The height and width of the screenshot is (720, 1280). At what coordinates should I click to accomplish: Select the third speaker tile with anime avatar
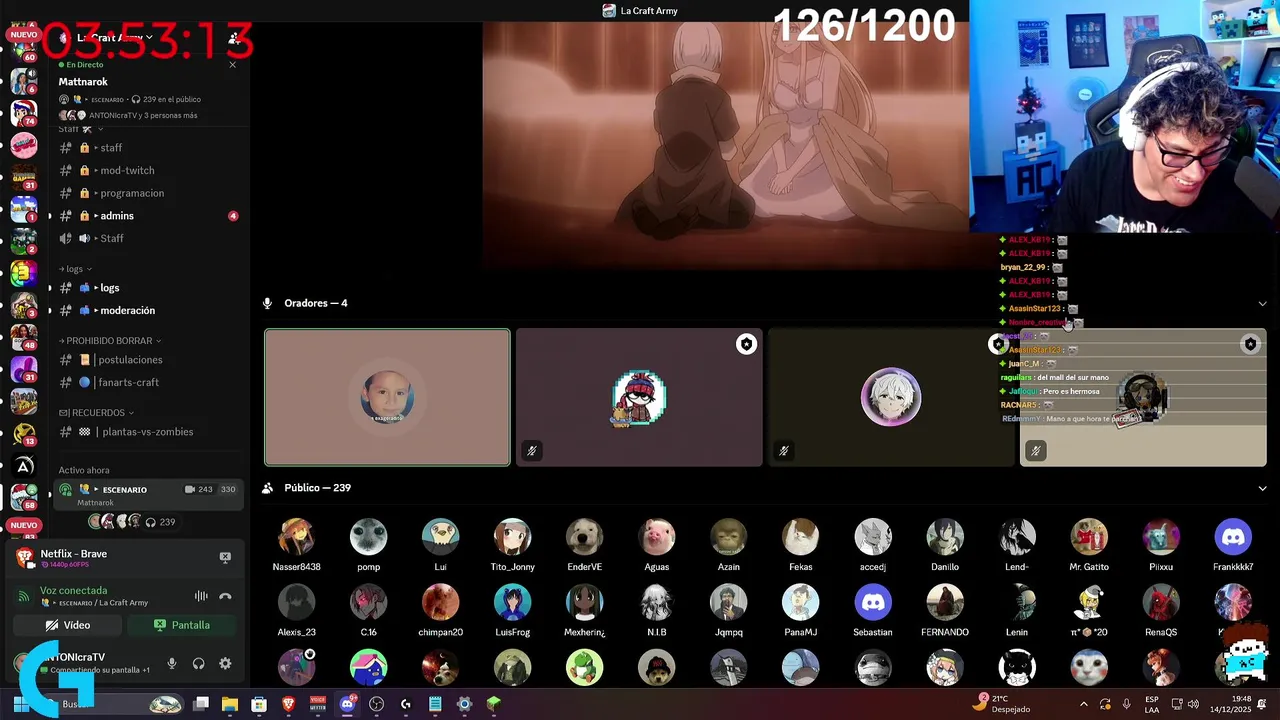[891, 397]
